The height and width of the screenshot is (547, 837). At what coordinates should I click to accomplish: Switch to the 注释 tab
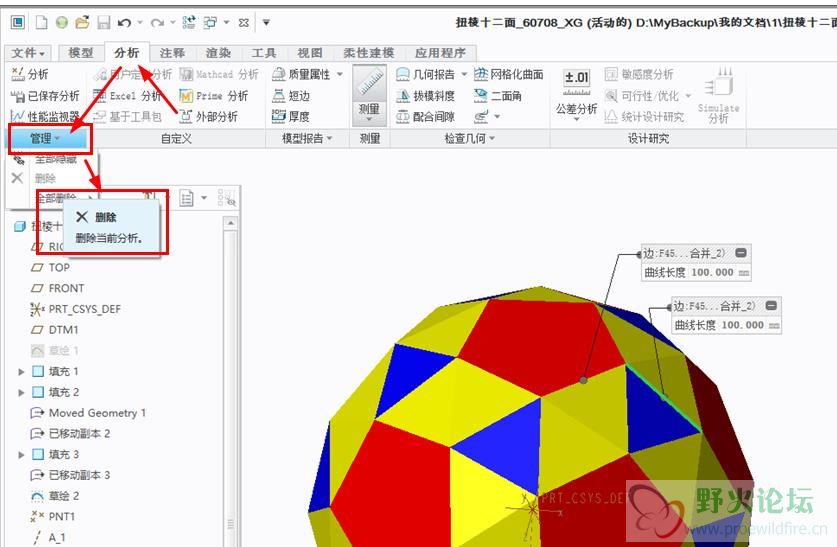click(172, 53)
